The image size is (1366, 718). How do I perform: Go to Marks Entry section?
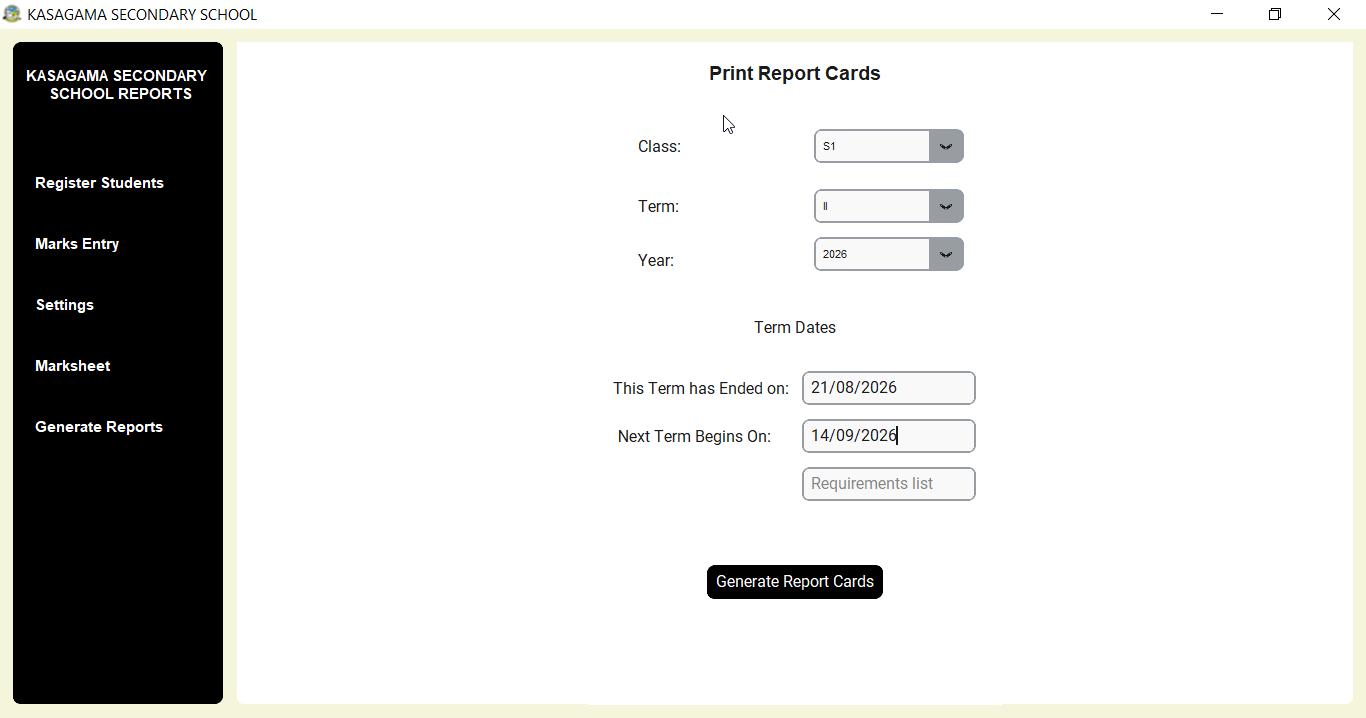coord(77,244)
